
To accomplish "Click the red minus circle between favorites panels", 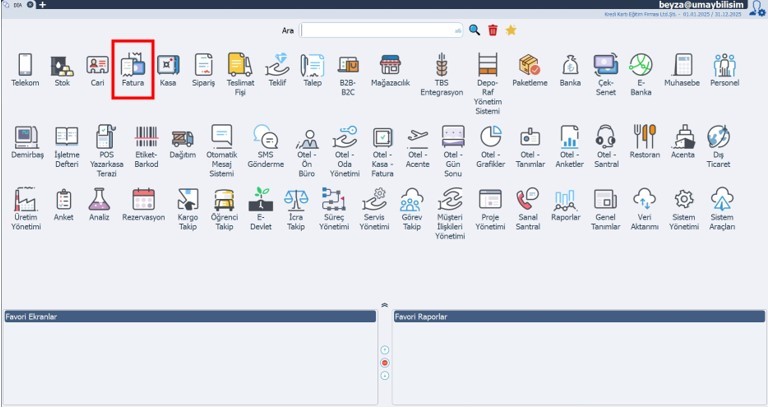I will point(385,362).
